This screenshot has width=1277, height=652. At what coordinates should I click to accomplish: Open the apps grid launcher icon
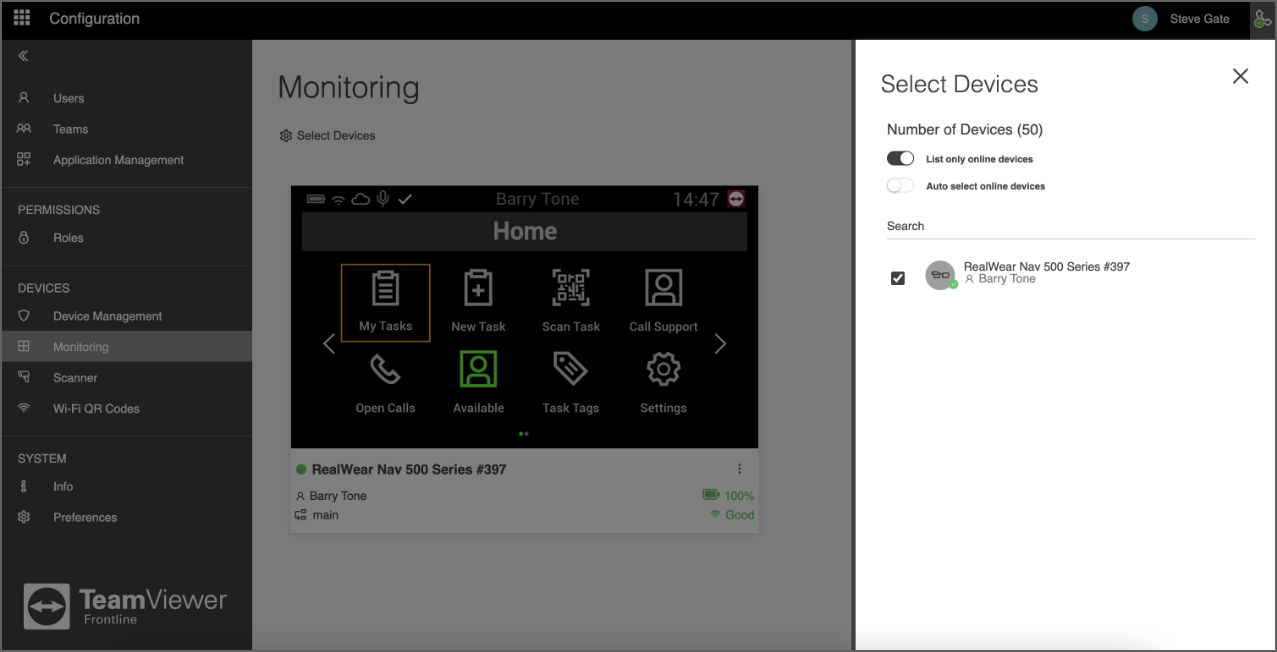point(22,18)
